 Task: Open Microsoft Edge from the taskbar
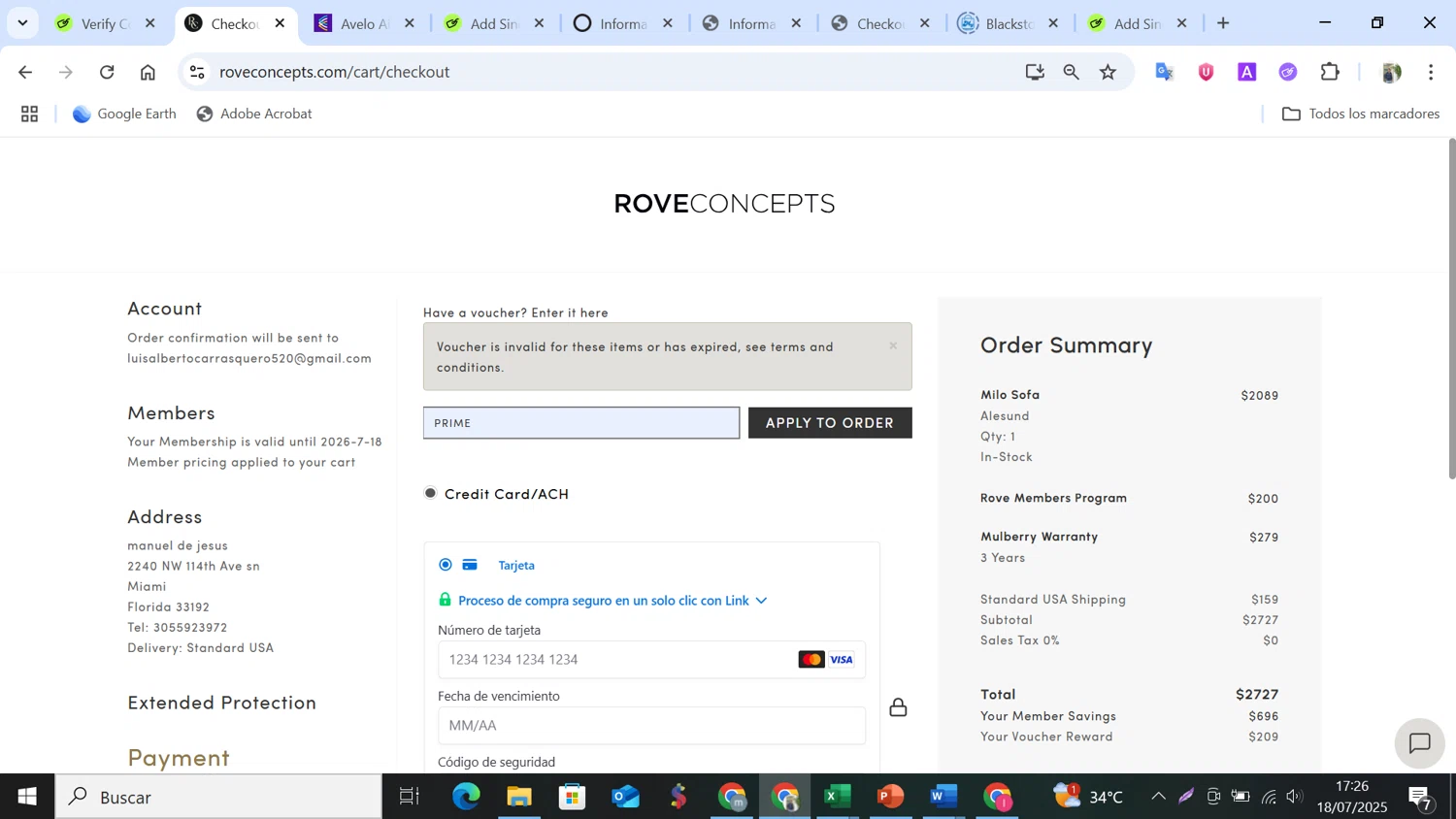tap(466, 797)
